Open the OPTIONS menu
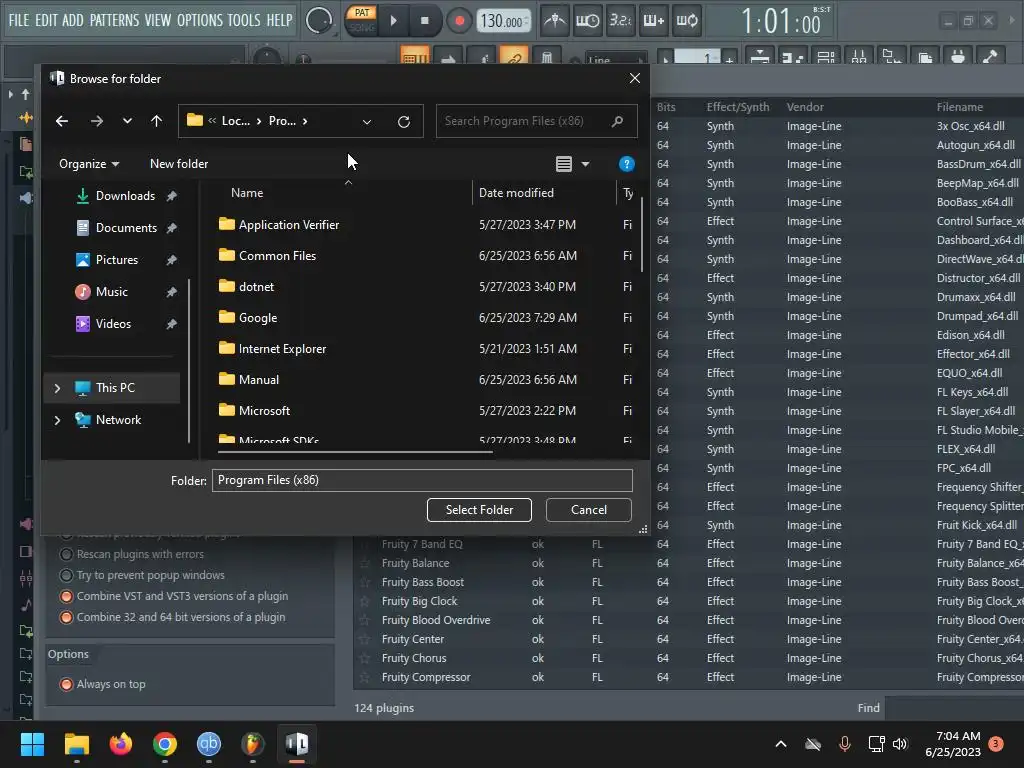 (x=200, y=20)
